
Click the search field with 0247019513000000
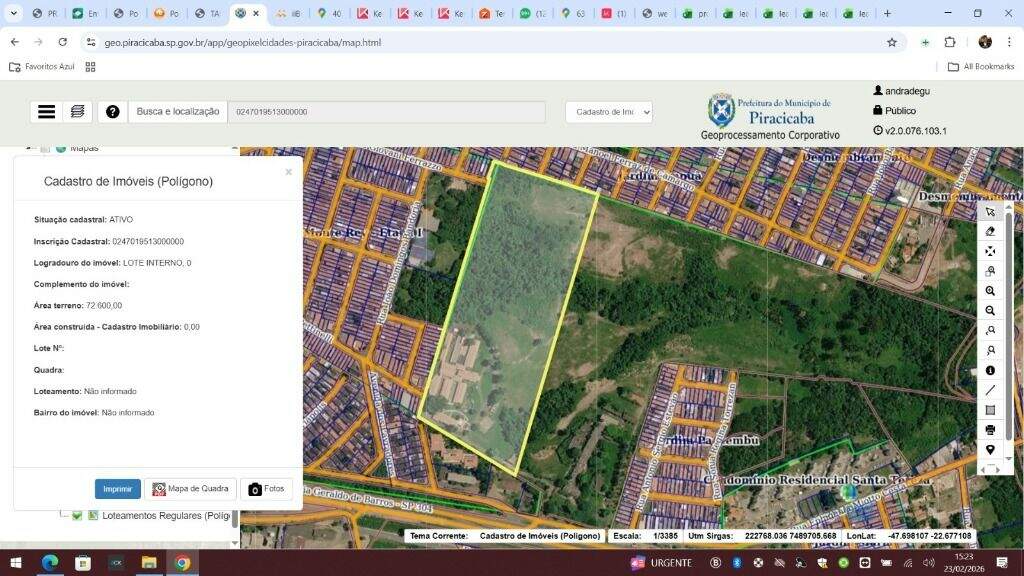(387, 112)
